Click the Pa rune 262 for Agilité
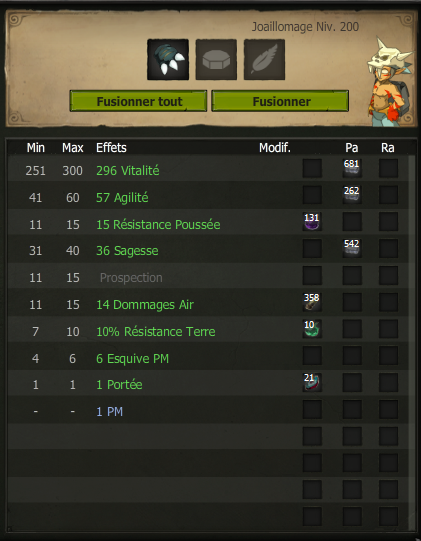421x541 pixels. click(352, 195)
